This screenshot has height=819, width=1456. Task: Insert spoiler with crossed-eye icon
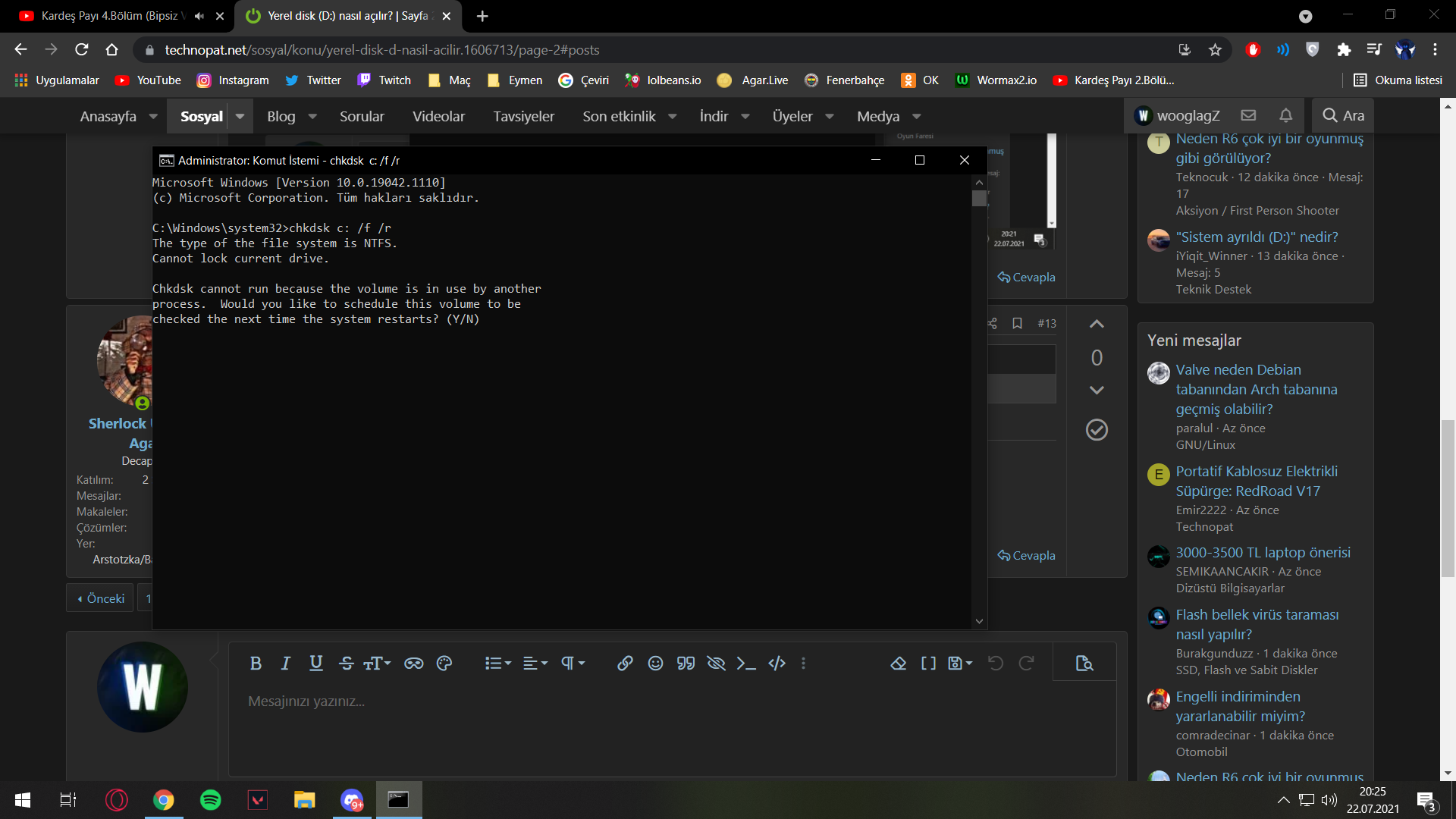(716, 664)
